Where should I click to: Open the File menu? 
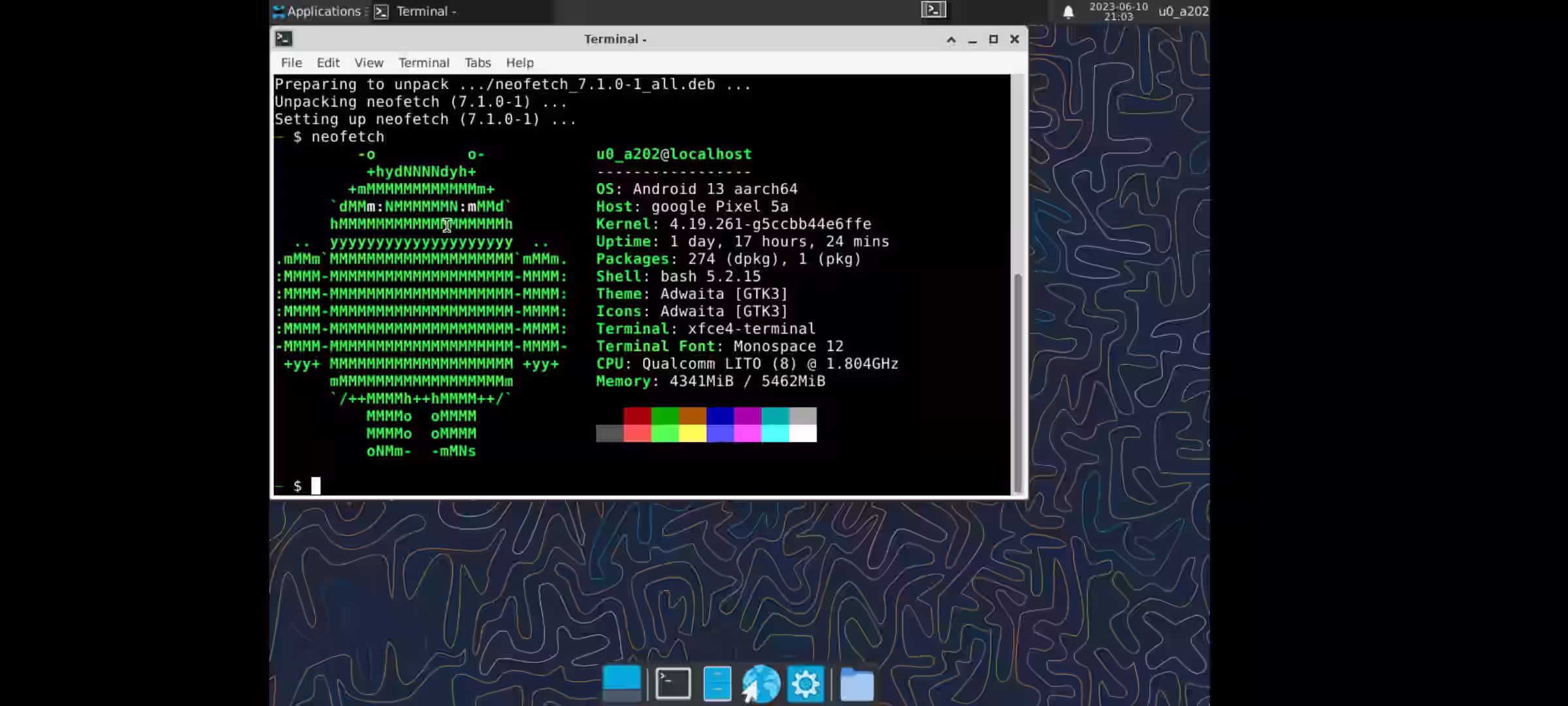click(291, 63)
